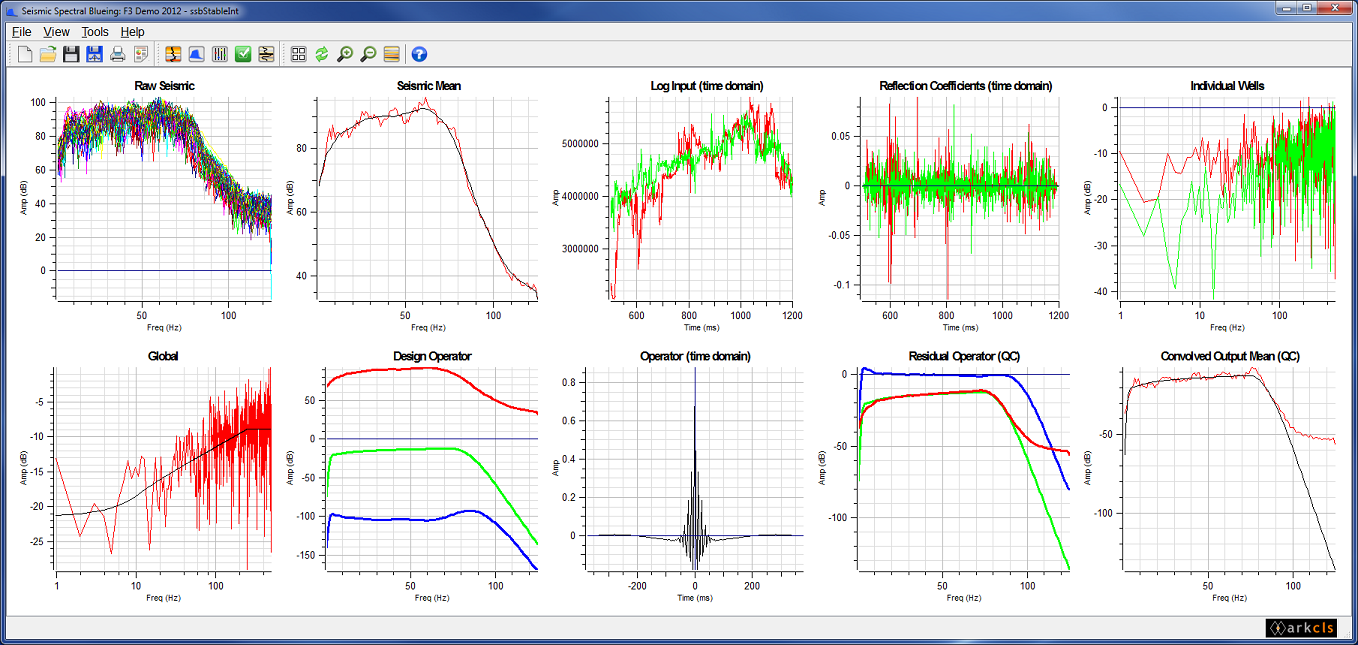Save the session with the floppy disk icon
This screenshot has height=645, width=1358.
point(71,54)
